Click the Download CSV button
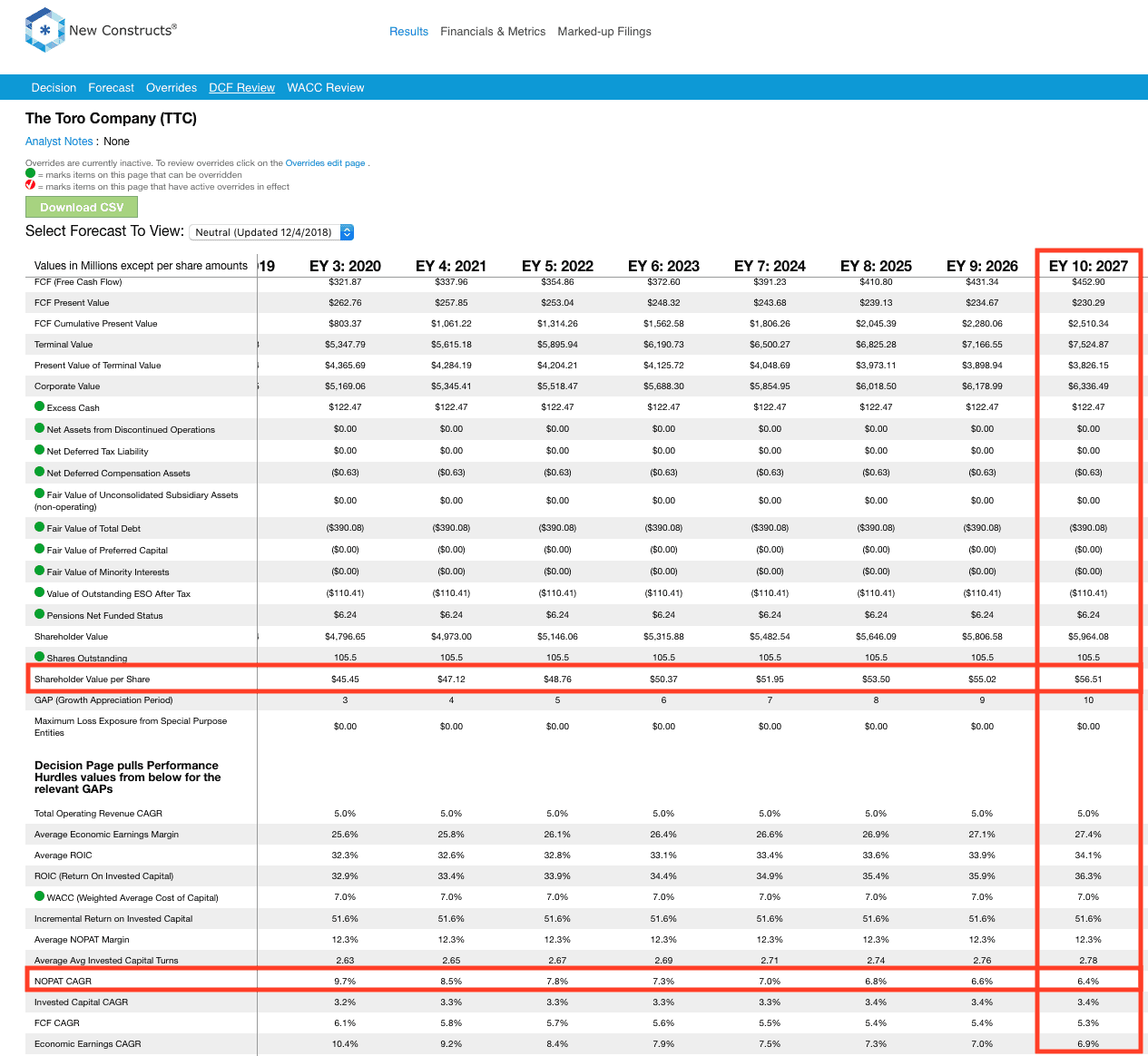Viewport: 1148px width, 1056px height. (82, 207)
